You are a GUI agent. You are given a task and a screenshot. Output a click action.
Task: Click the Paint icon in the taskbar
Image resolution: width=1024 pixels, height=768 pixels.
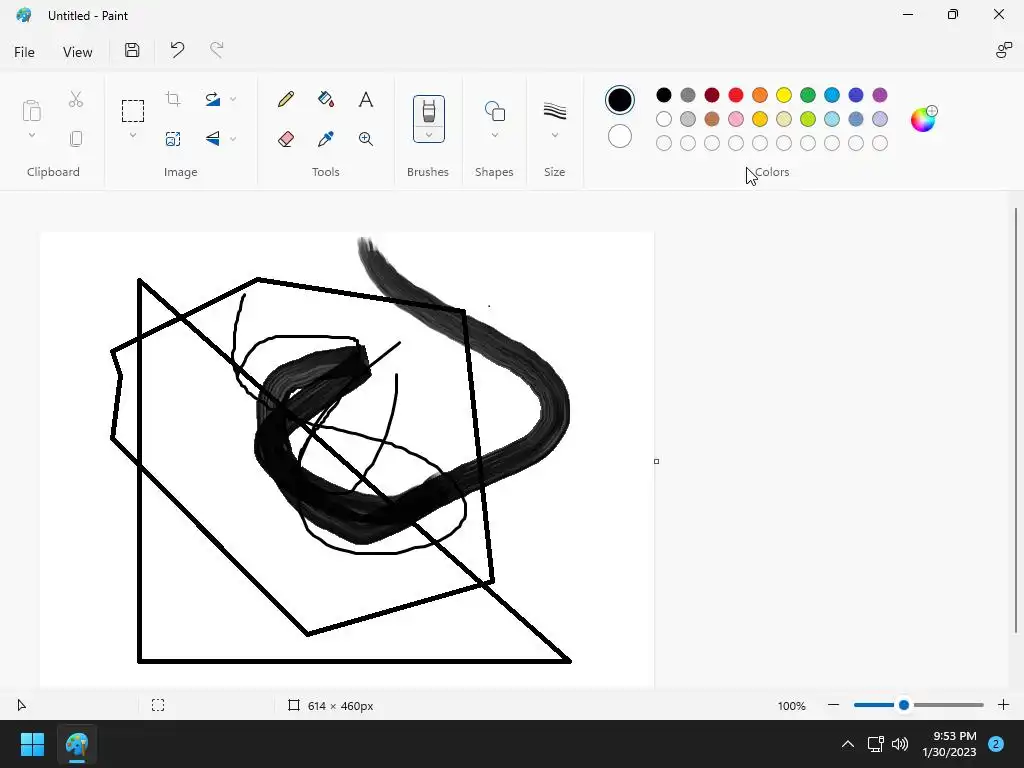[x=76, y=744]
